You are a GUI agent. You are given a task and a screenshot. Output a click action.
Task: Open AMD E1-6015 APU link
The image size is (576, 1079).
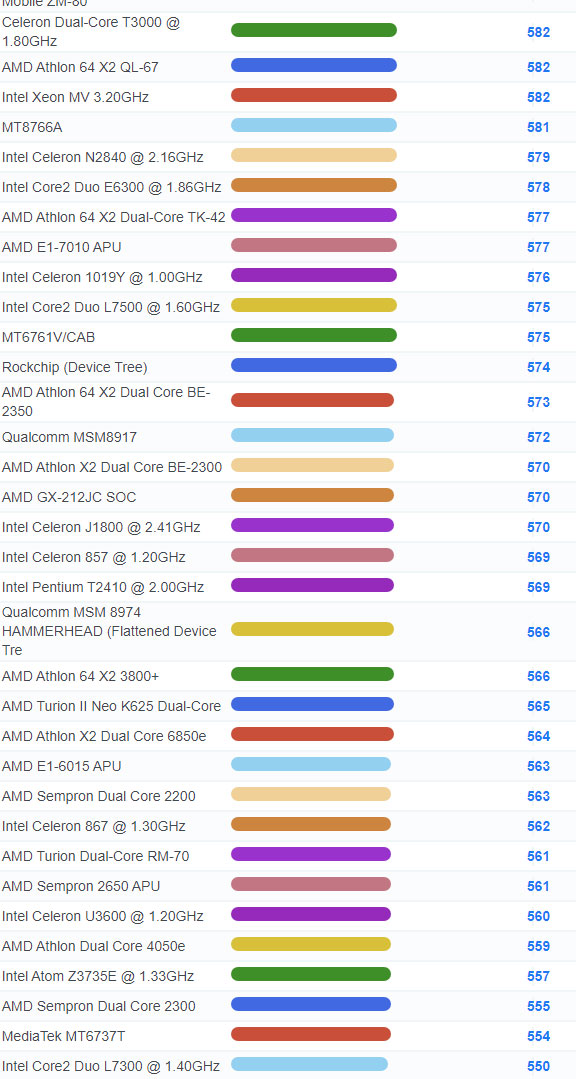(x=62, y=767)
